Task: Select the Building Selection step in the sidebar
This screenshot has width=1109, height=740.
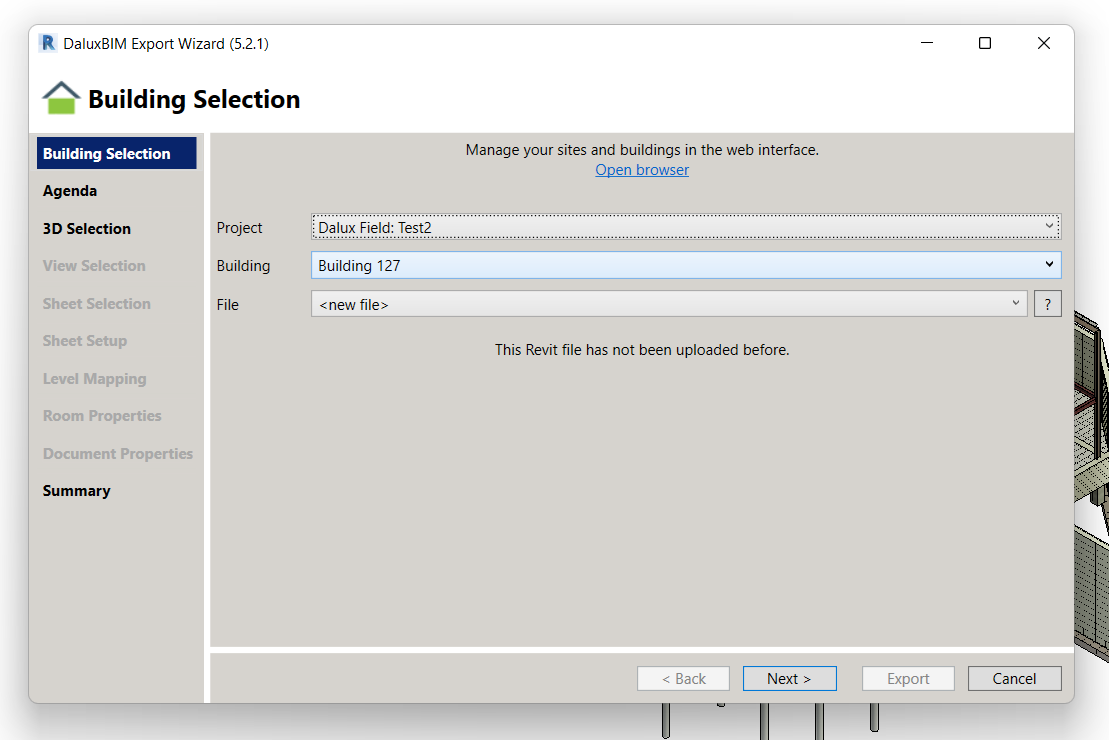Action: [117, 154]
